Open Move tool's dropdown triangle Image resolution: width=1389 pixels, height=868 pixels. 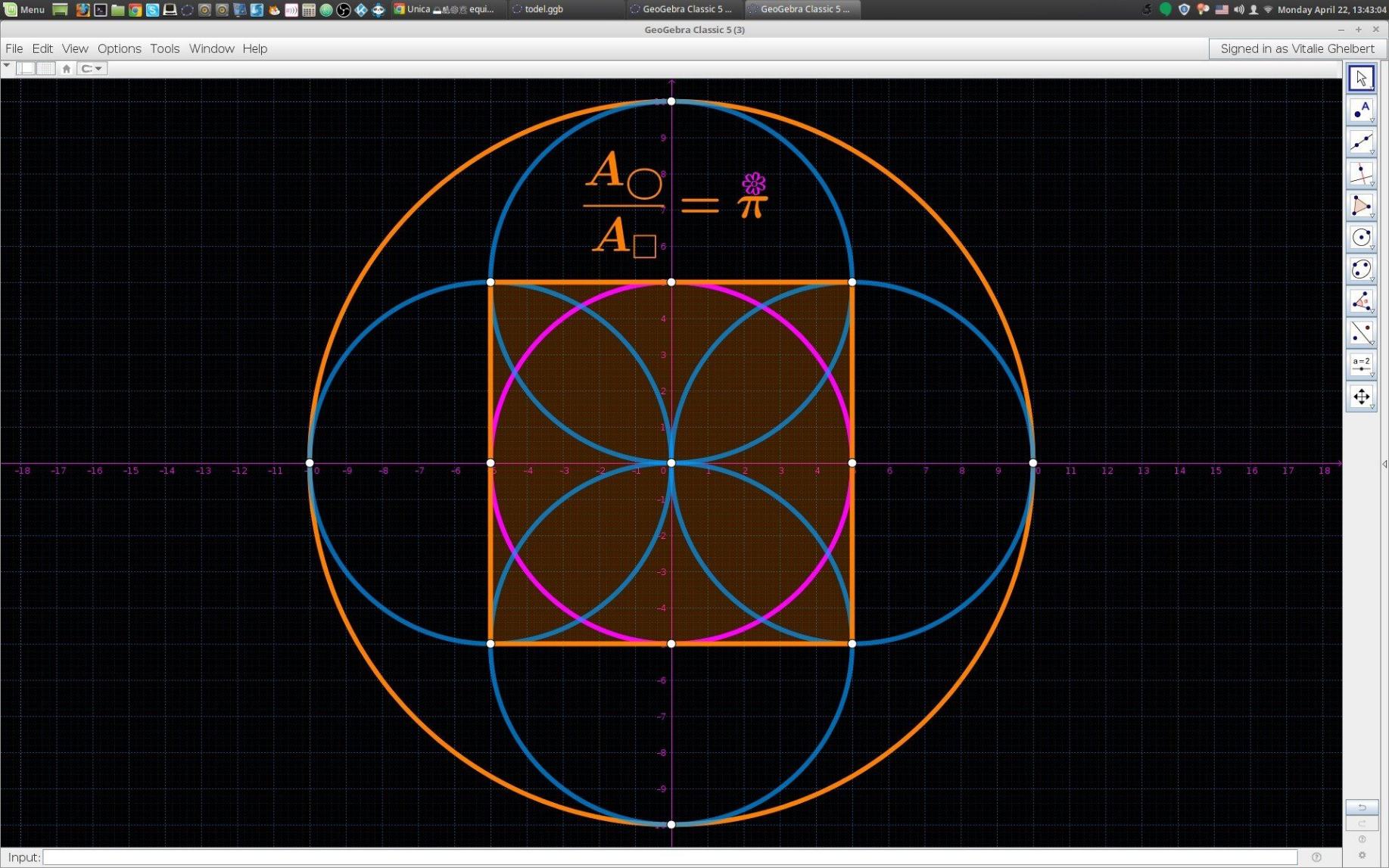pos(1372,89)
